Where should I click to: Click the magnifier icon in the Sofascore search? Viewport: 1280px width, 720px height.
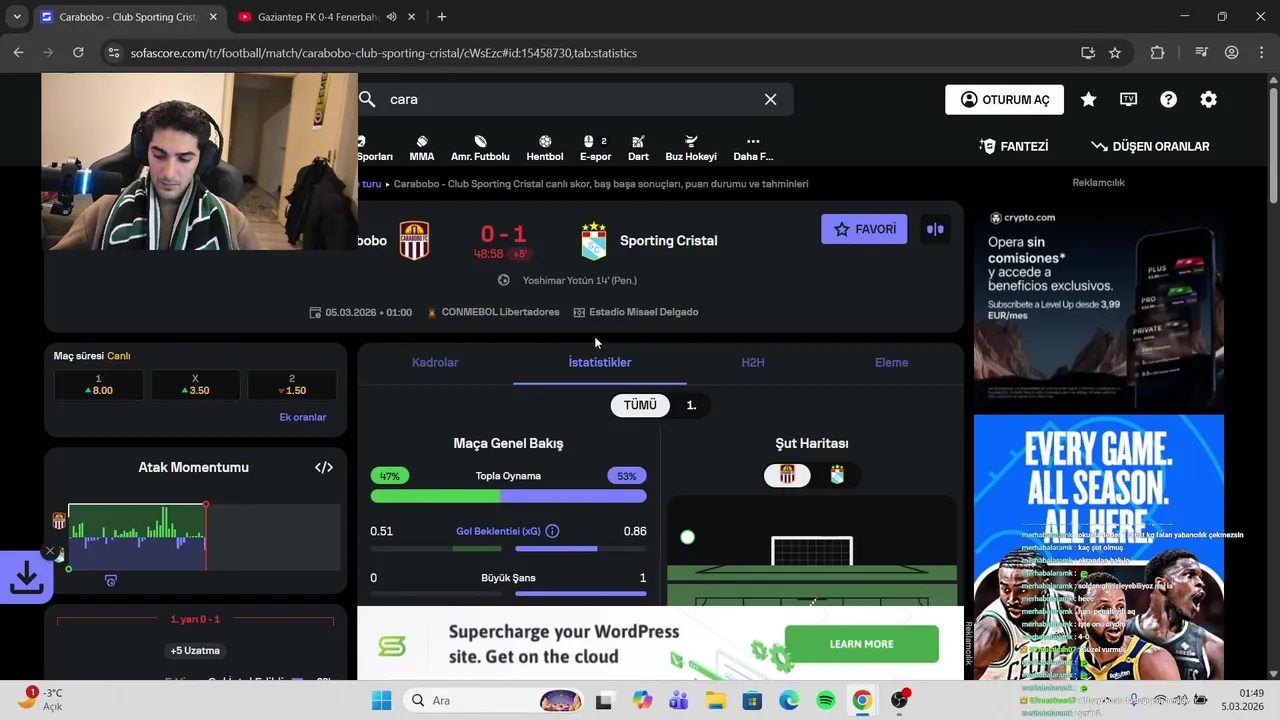click(367, 99)
